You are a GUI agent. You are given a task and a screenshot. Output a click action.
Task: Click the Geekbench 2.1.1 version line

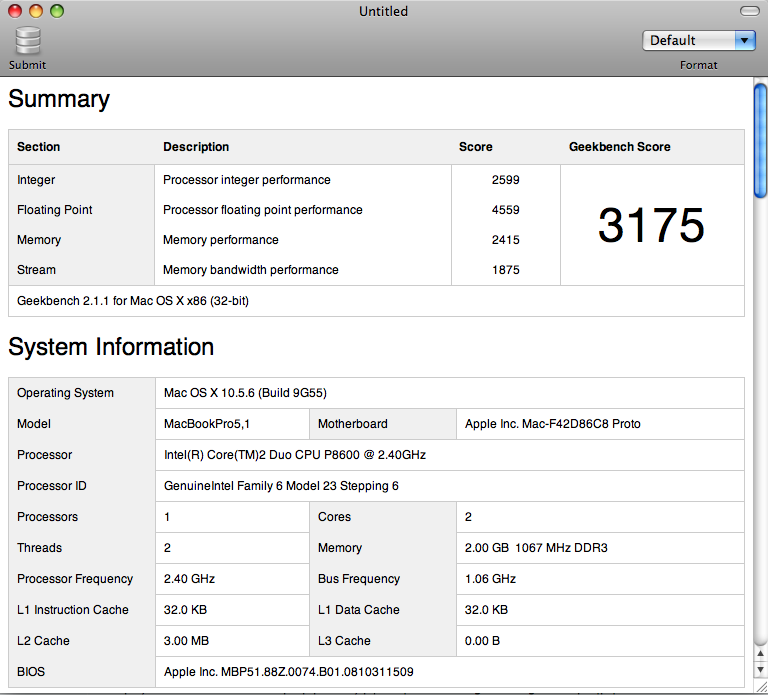(x=133, y=301)
